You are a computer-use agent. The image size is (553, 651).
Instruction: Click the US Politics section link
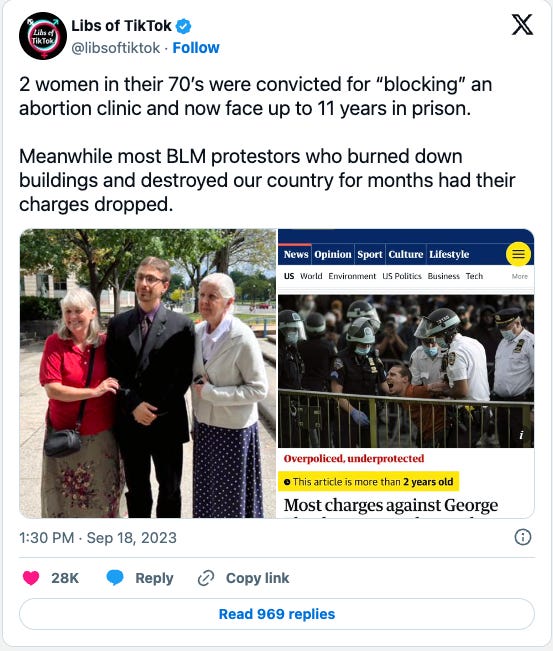pyautogui.click(x=402, y=276)
